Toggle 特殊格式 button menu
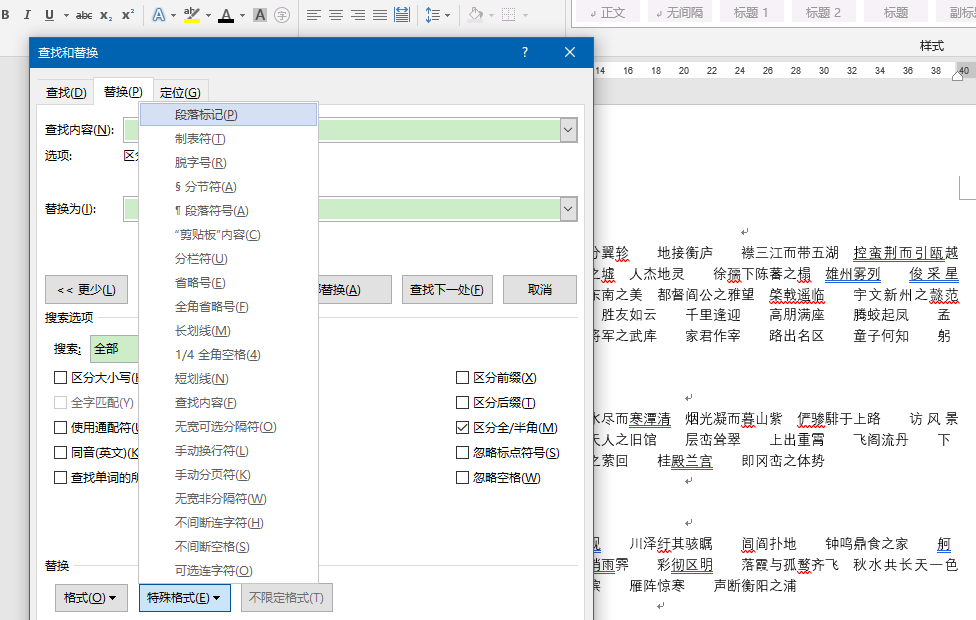This screenshot has height=620, width=976. tap(185, 598)
